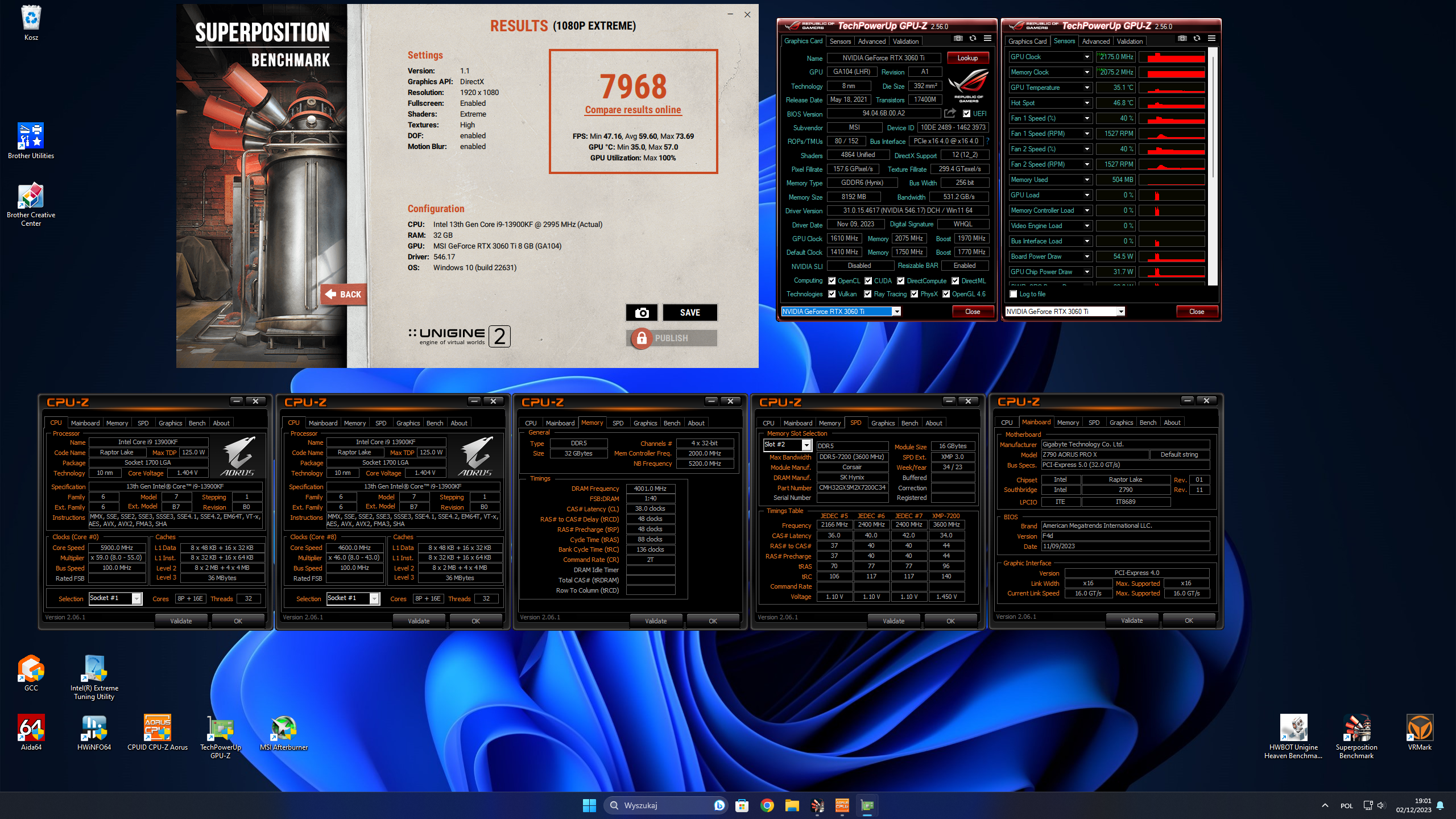
Task: Open CPUID CPU-Z Aorus shortcut
Action: (158, 733)
